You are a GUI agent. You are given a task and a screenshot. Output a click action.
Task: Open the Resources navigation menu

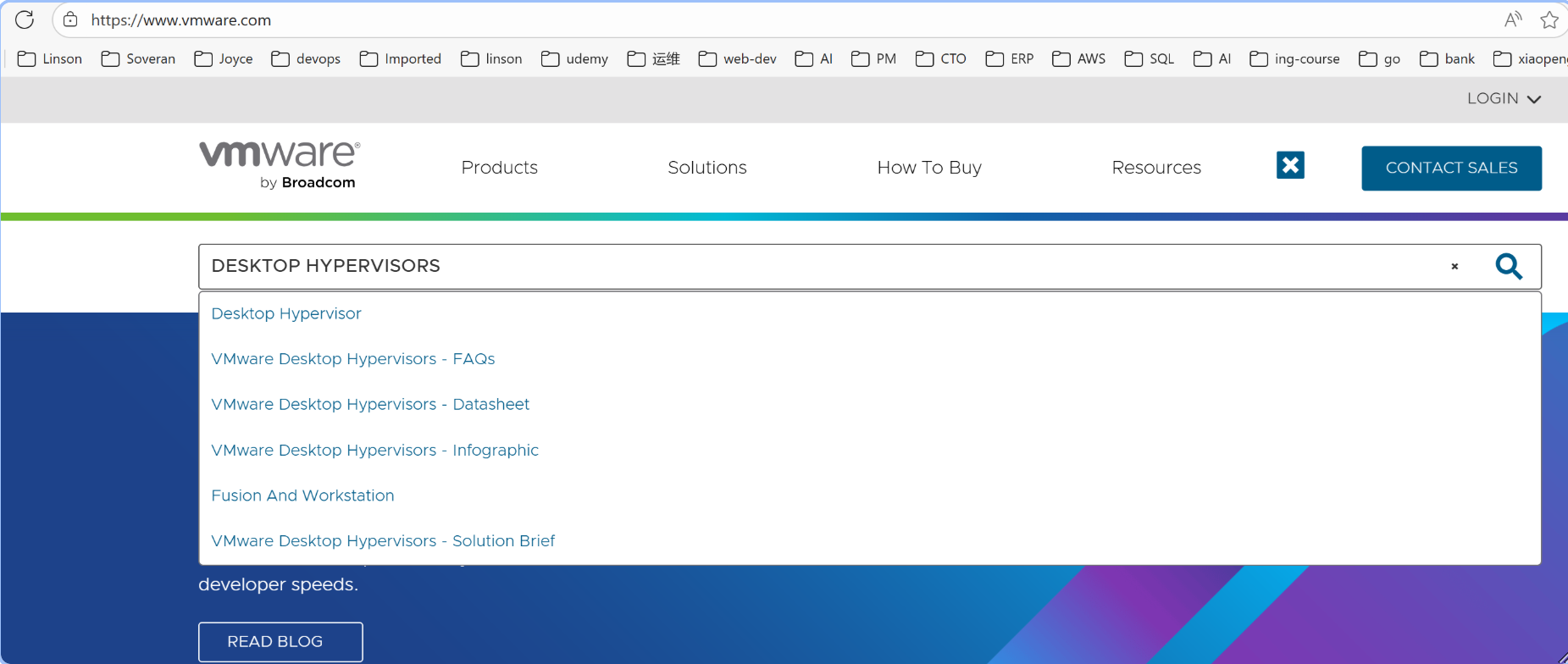coord(1155,168)
